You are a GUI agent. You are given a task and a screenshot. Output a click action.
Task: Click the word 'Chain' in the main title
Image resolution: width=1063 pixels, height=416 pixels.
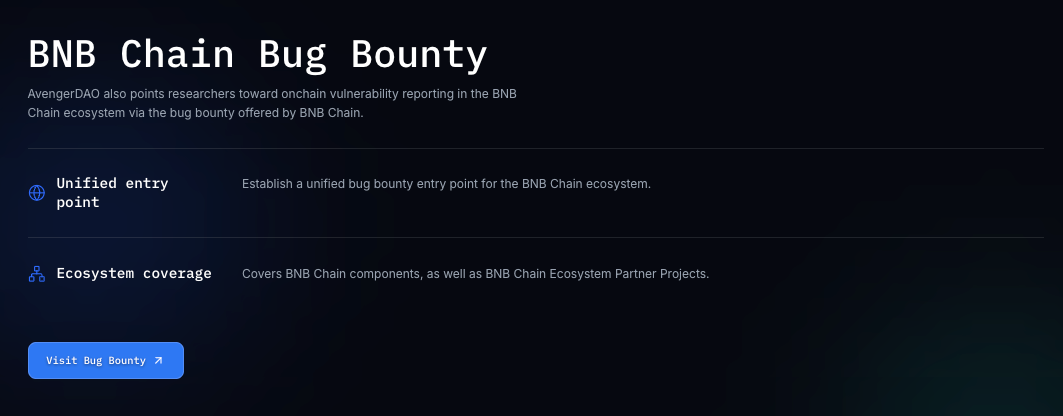click(x=178, y=54)
